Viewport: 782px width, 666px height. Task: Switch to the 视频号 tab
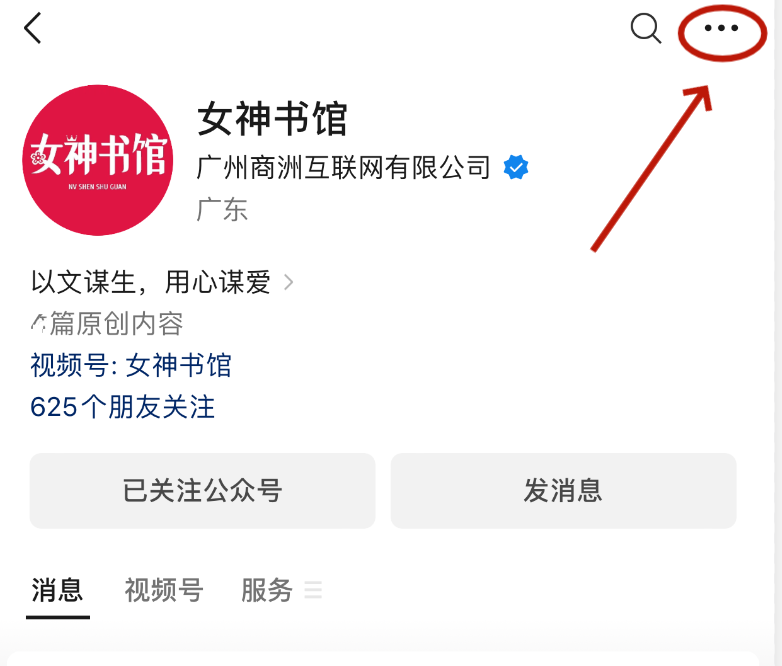pos(164,590)
